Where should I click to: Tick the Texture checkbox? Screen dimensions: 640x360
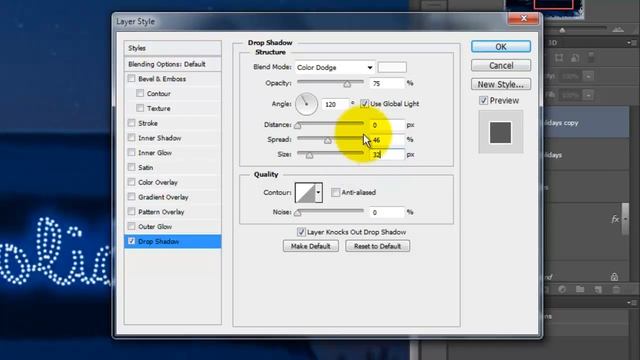tap(140, 108)
